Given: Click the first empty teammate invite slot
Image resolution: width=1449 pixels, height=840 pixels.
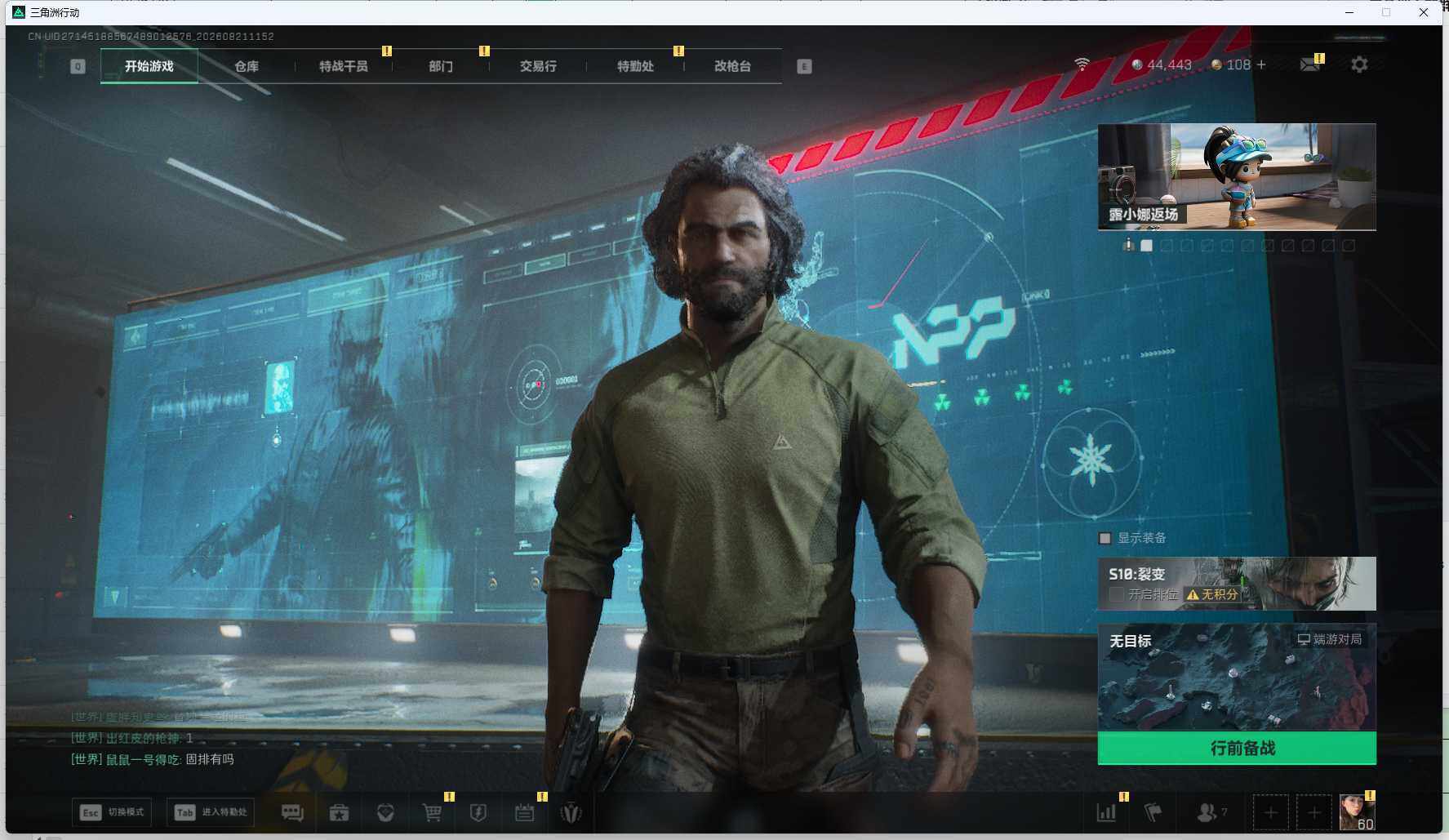Looking at the screenshot, I should click(x=1271, y=812).
